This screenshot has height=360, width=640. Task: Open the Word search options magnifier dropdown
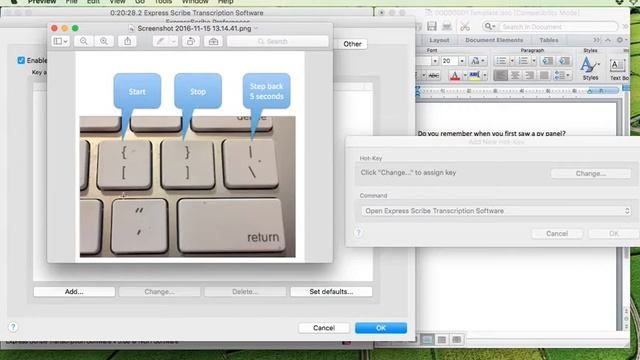tap(489, 27)
